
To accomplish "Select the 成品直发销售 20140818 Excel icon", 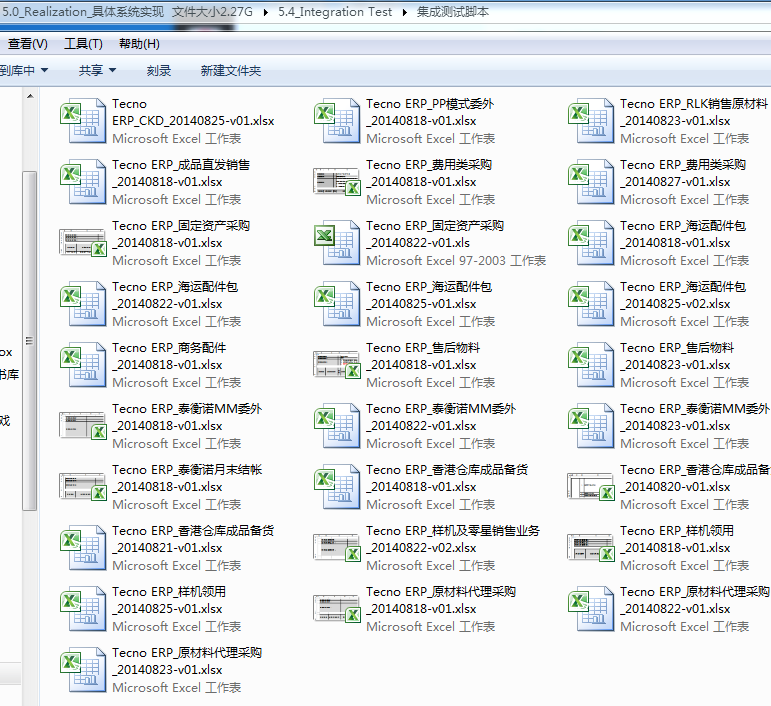I will [x=83, y=182].
